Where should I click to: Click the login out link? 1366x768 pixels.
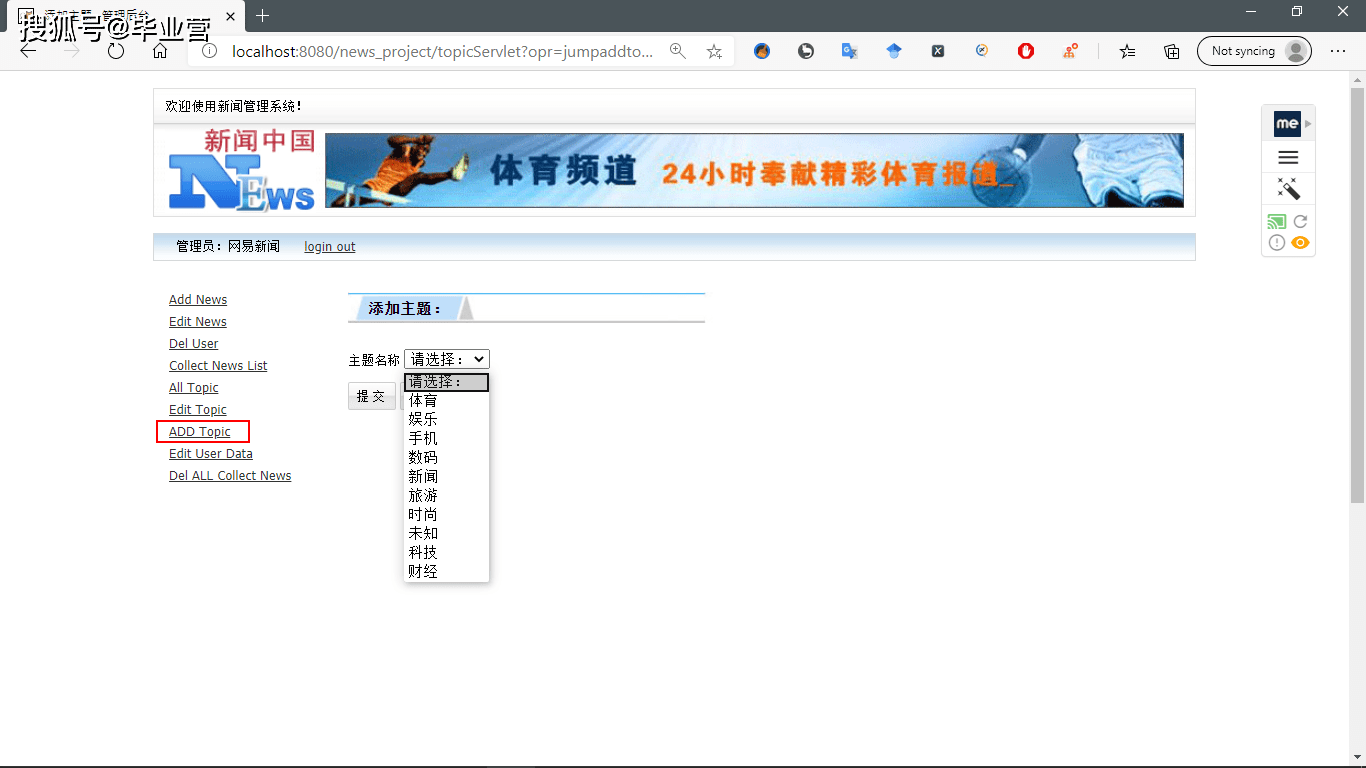[x=330, y=246]
